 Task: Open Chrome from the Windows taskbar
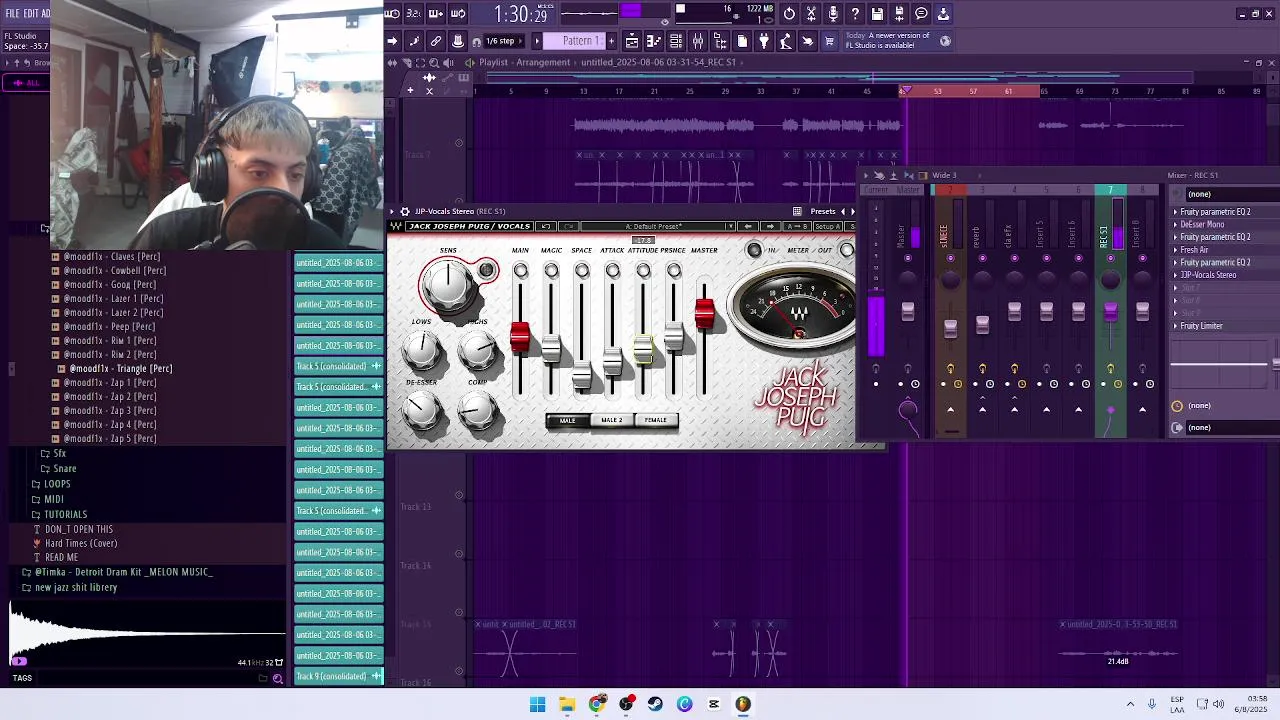(597, 704)
